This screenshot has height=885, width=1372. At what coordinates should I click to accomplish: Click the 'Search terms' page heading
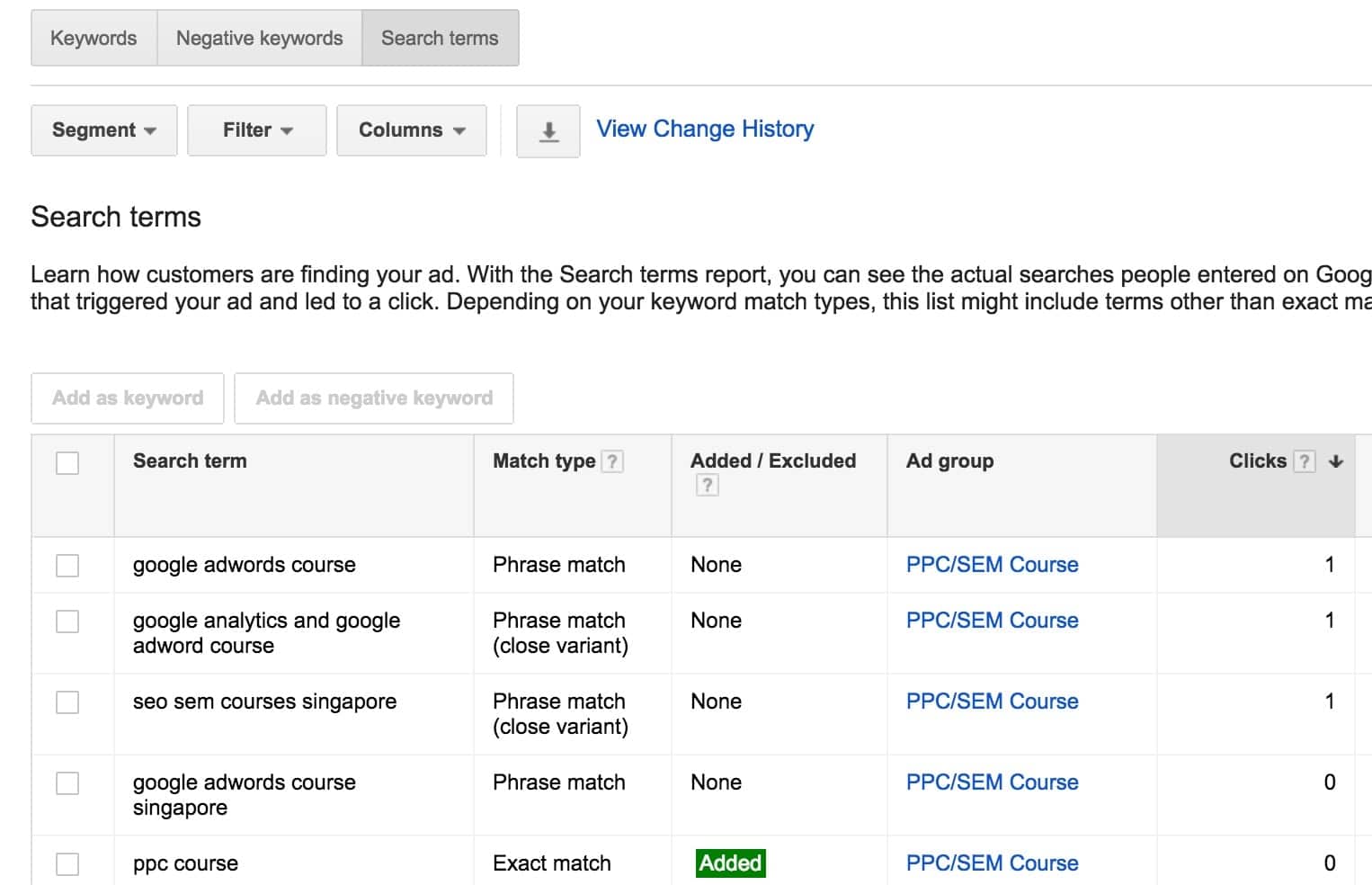pos(116,217)
